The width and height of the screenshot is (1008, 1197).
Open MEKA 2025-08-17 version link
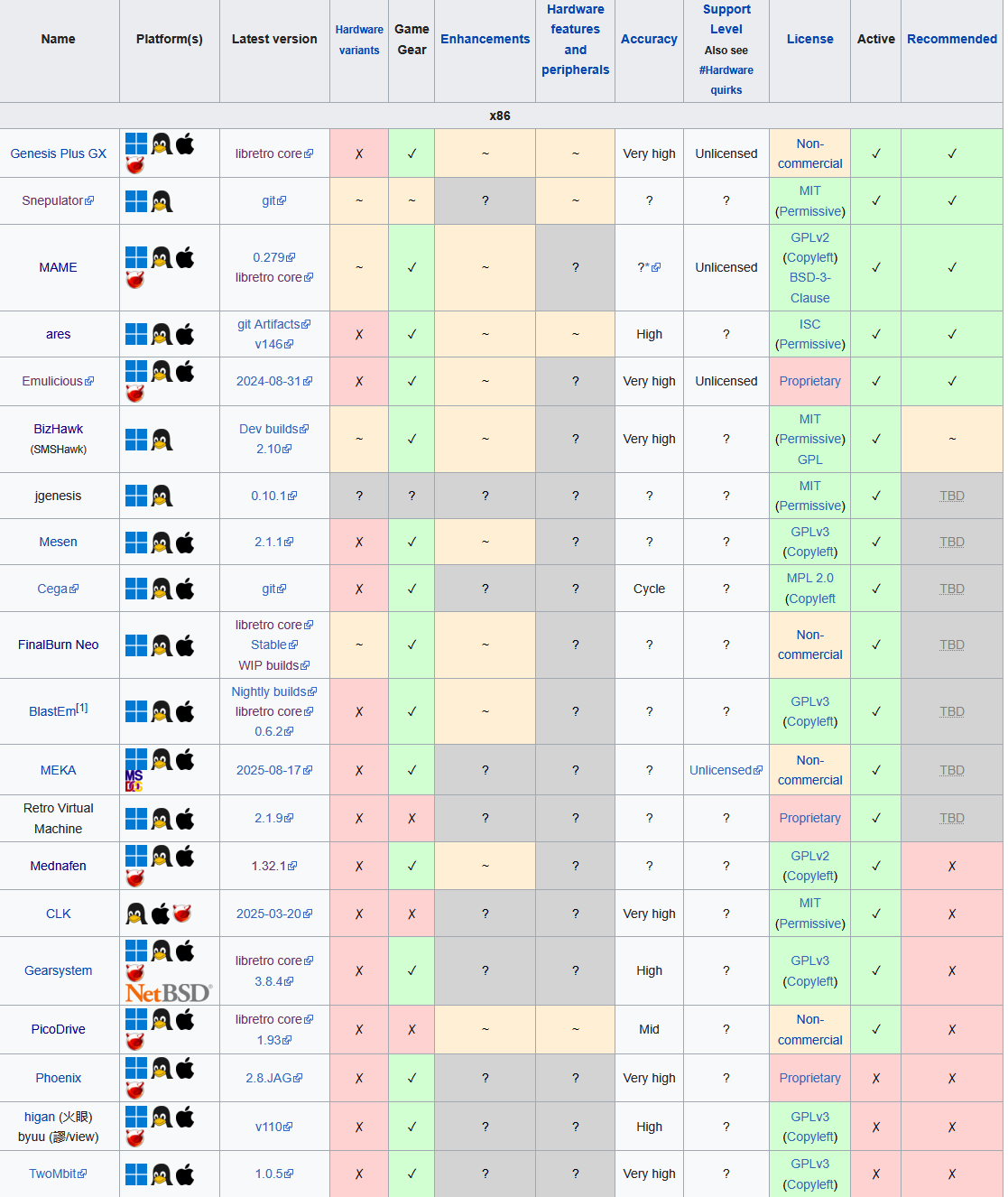pyautogui.click(x=274, y=770)
